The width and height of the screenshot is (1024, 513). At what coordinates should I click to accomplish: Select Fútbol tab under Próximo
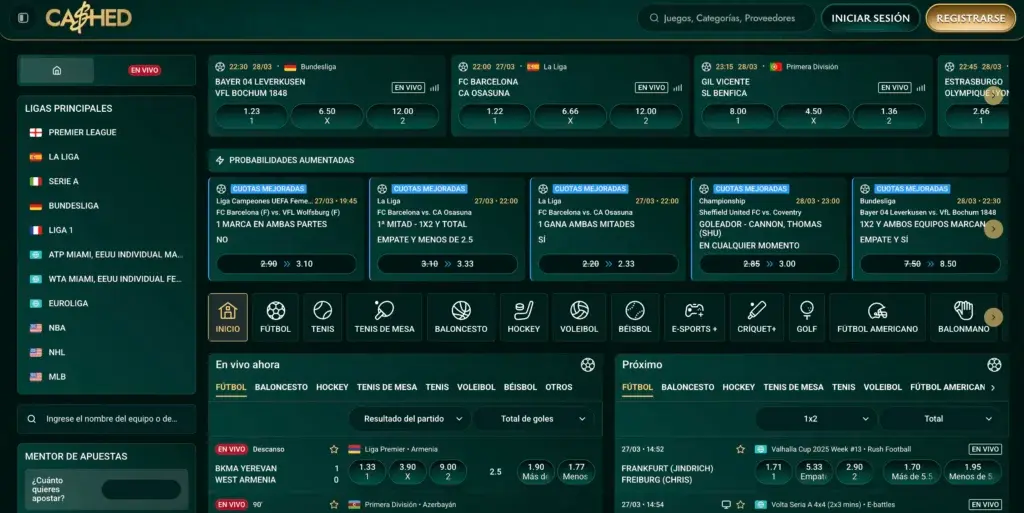pos(637,387)
